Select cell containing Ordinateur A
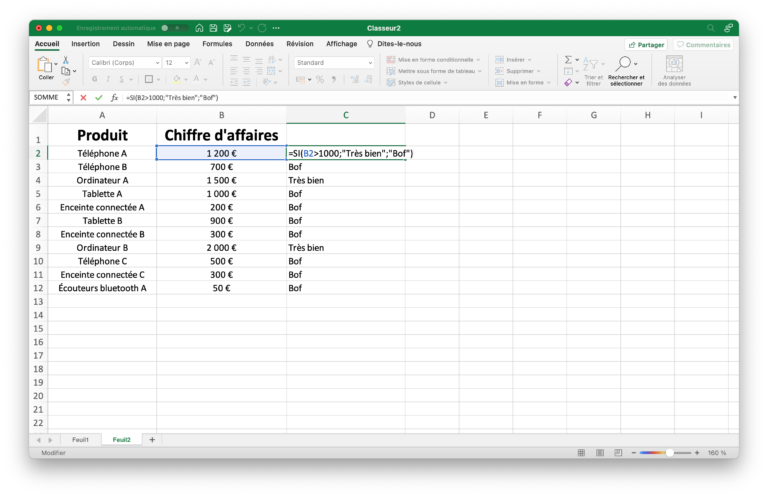This screenshot has height=497, width=768. 102,180
